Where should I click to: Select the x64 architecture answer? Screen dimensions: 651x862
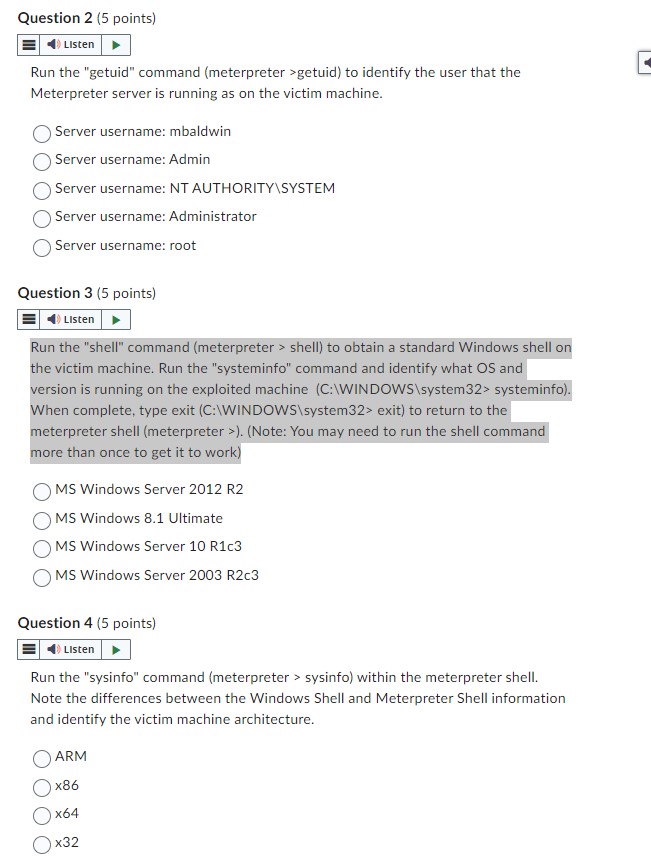(41, 815)
